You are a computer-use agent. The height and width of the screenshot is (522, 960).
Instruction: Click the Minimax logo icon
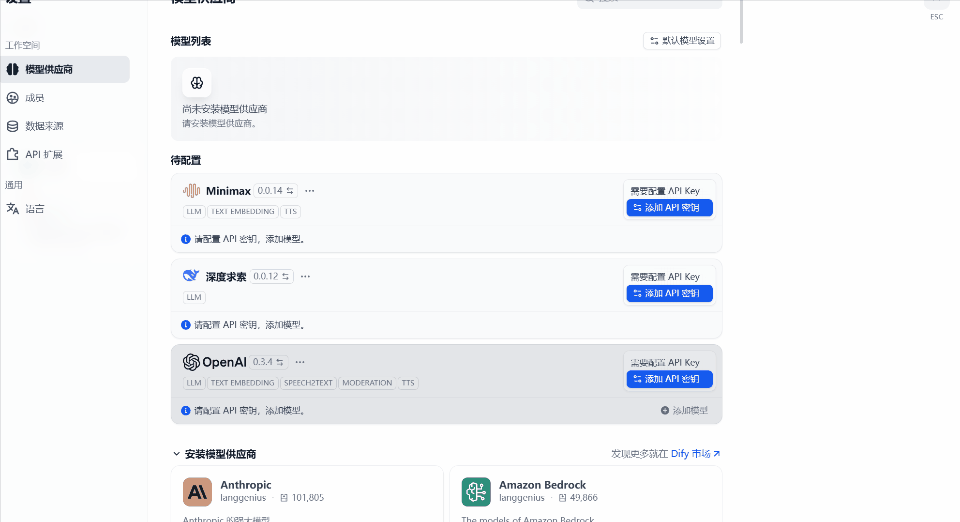[x=192, y=190]
